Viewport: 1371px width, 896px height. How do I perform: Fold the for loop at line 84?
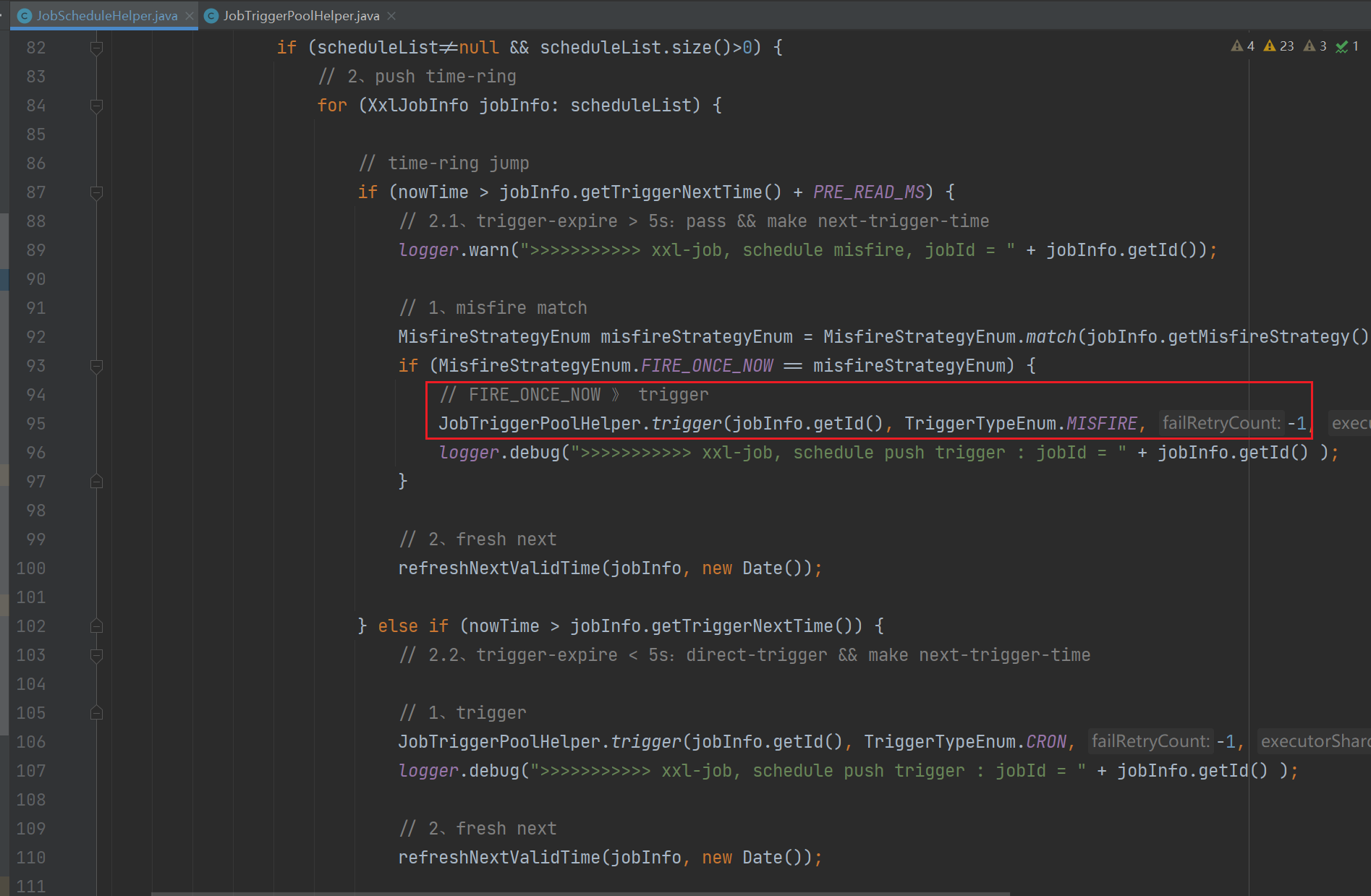coord(96,106)
